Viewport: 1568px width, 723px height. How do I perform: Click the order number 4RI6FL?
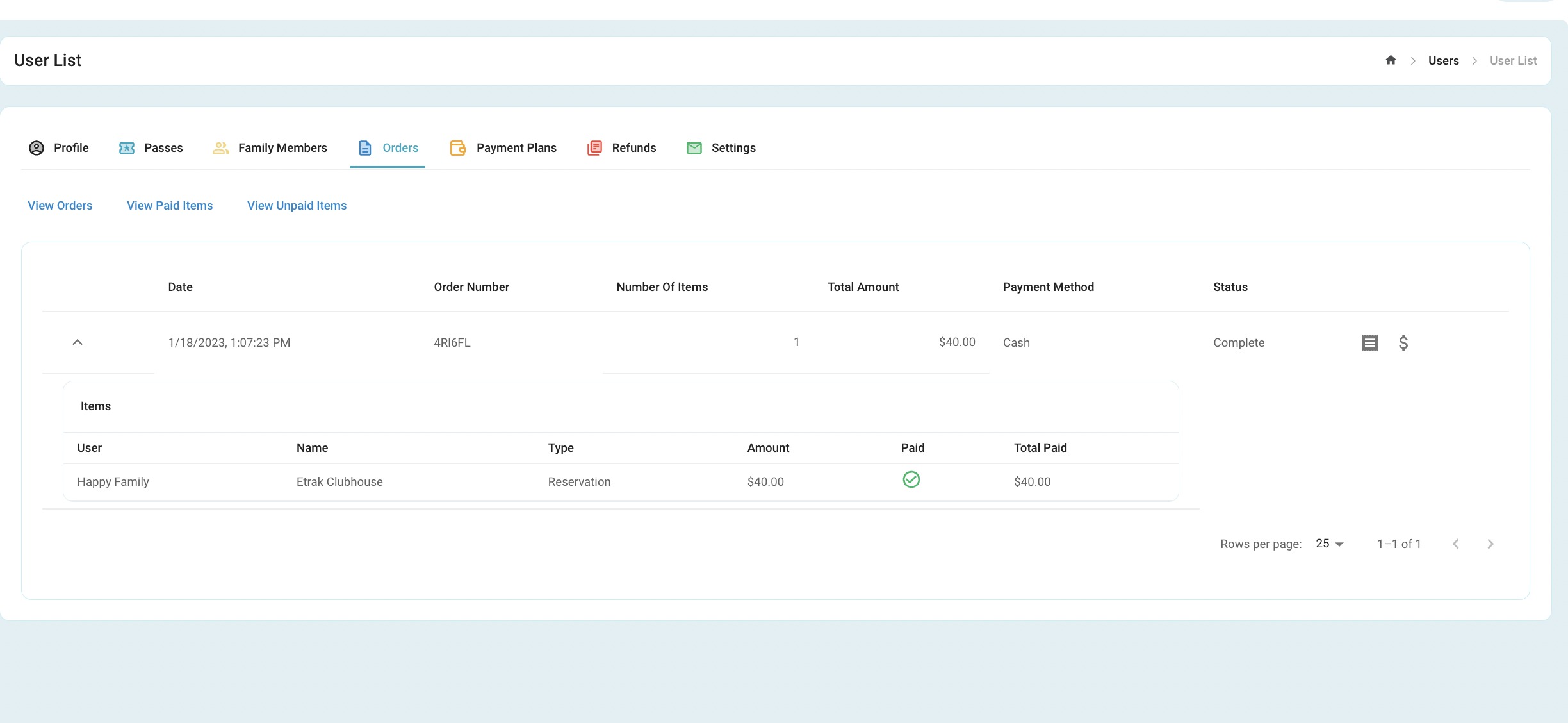click(x=452, y=343)
